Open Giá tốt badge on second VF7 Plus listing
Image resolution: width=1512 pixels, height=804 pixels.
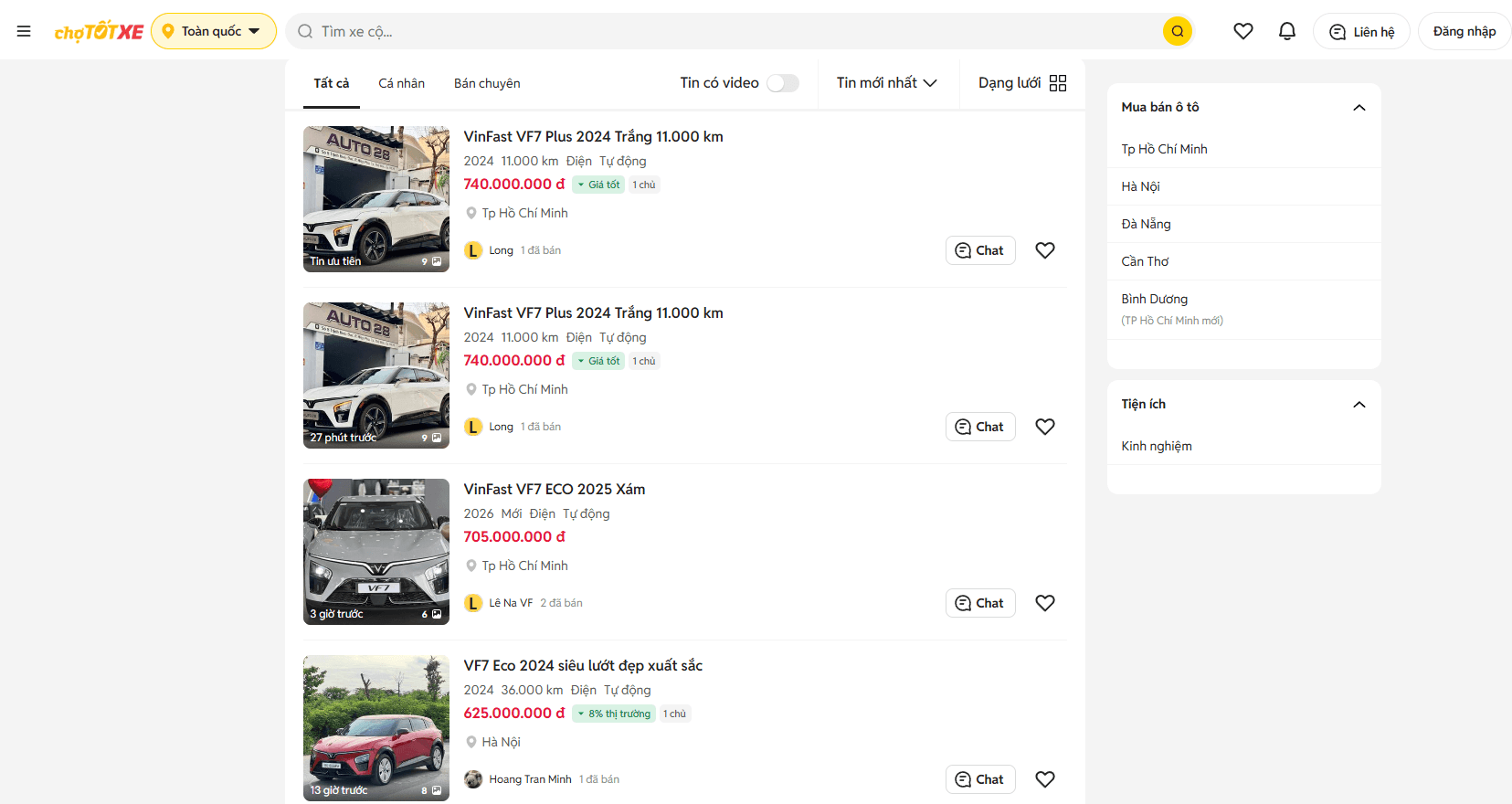click(598, 361)
